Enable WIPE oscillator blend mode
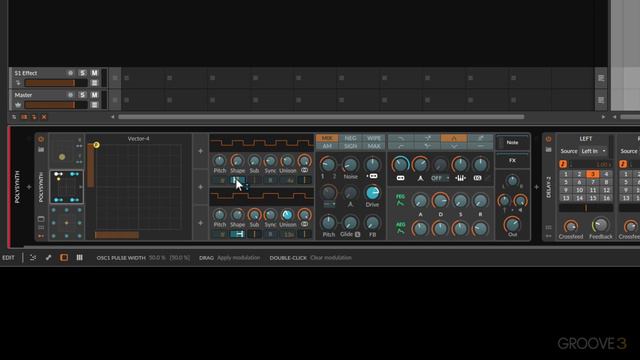Screen dimensions: 640x360 (x=373, y=138)
